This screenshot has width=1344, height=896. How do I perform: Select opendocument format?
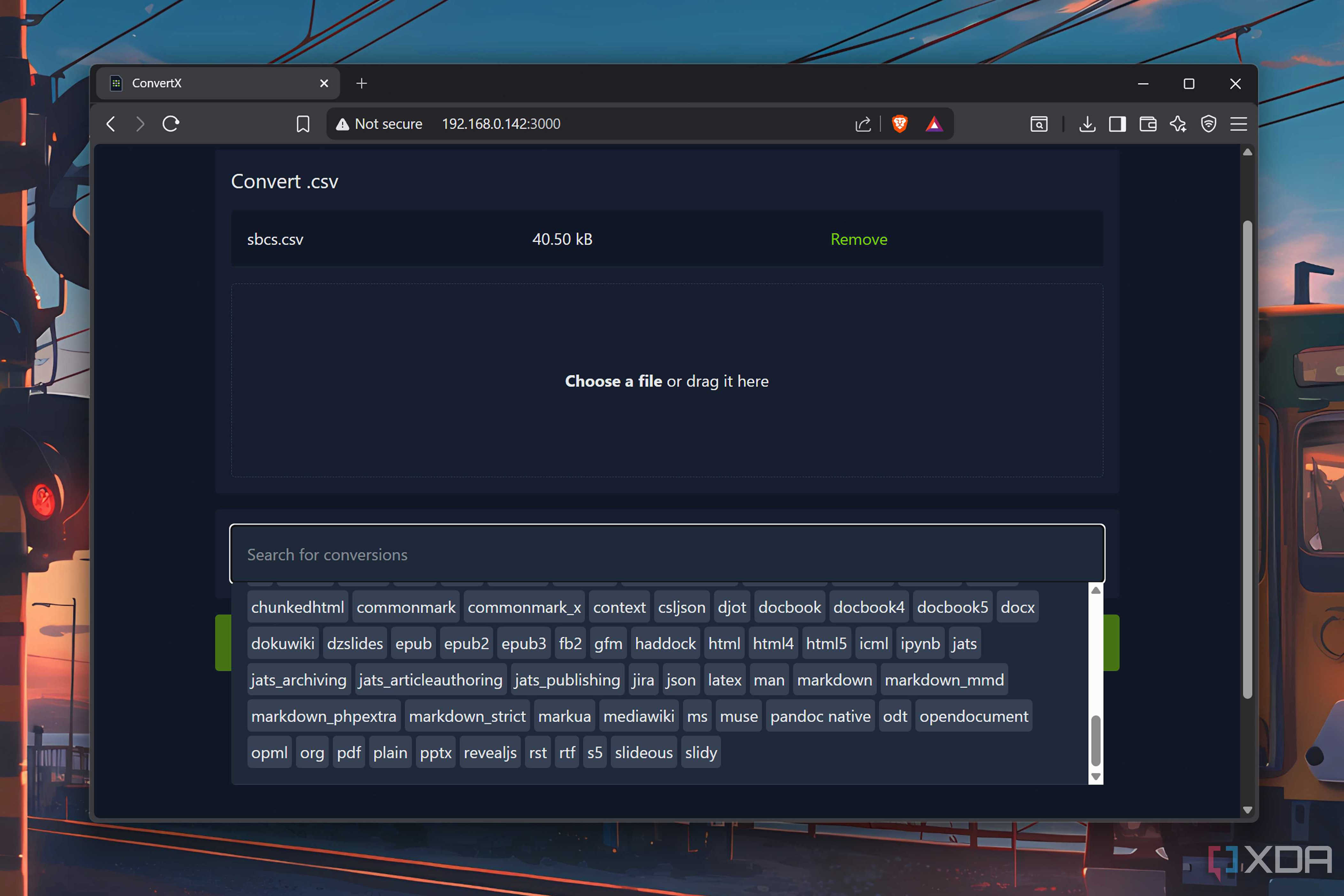pyautogui.click(x=974, y=716)
